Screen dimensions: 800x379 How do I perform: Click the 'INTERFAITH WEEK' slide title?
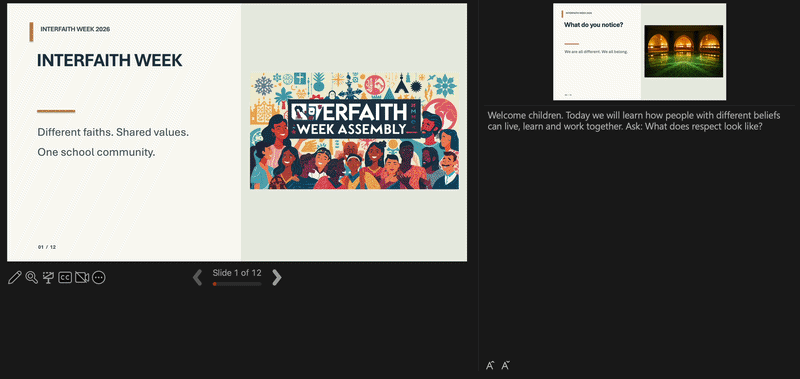coord(110,60)
